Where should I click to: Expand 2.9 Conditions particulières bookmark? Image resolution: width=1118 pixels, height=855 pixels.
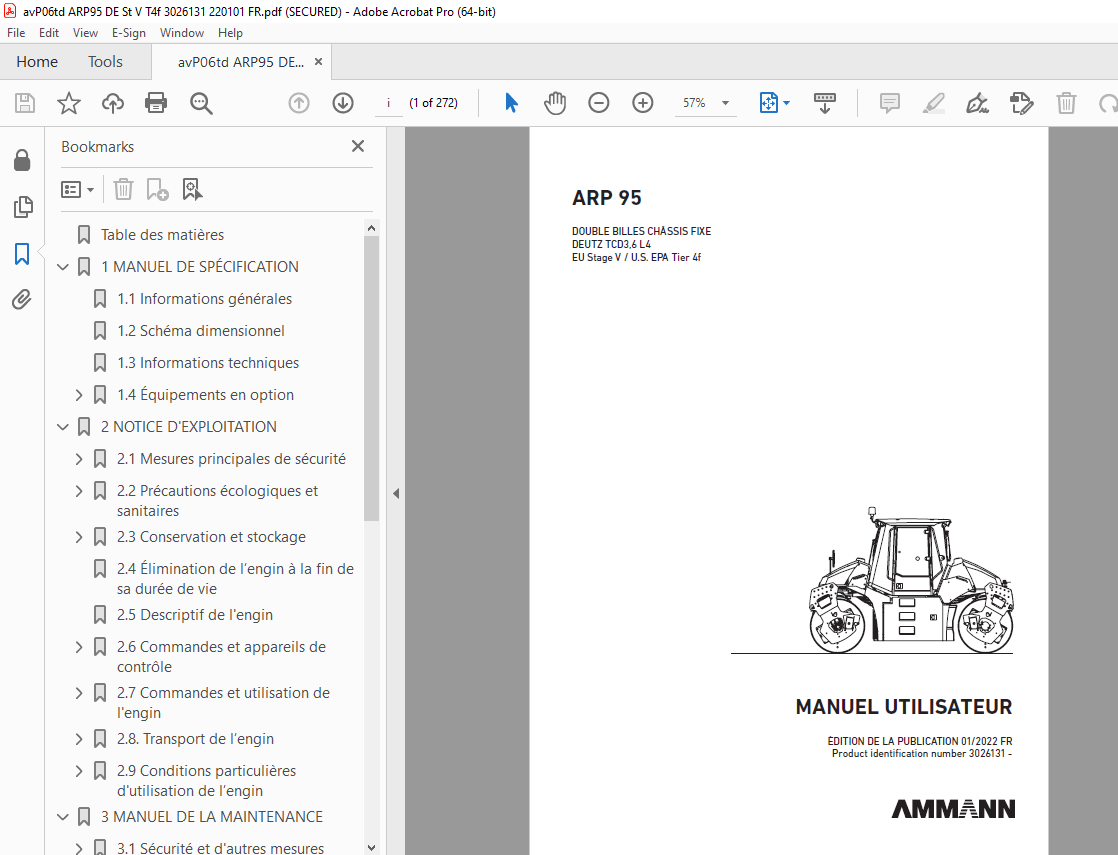(x=79, y=771)
